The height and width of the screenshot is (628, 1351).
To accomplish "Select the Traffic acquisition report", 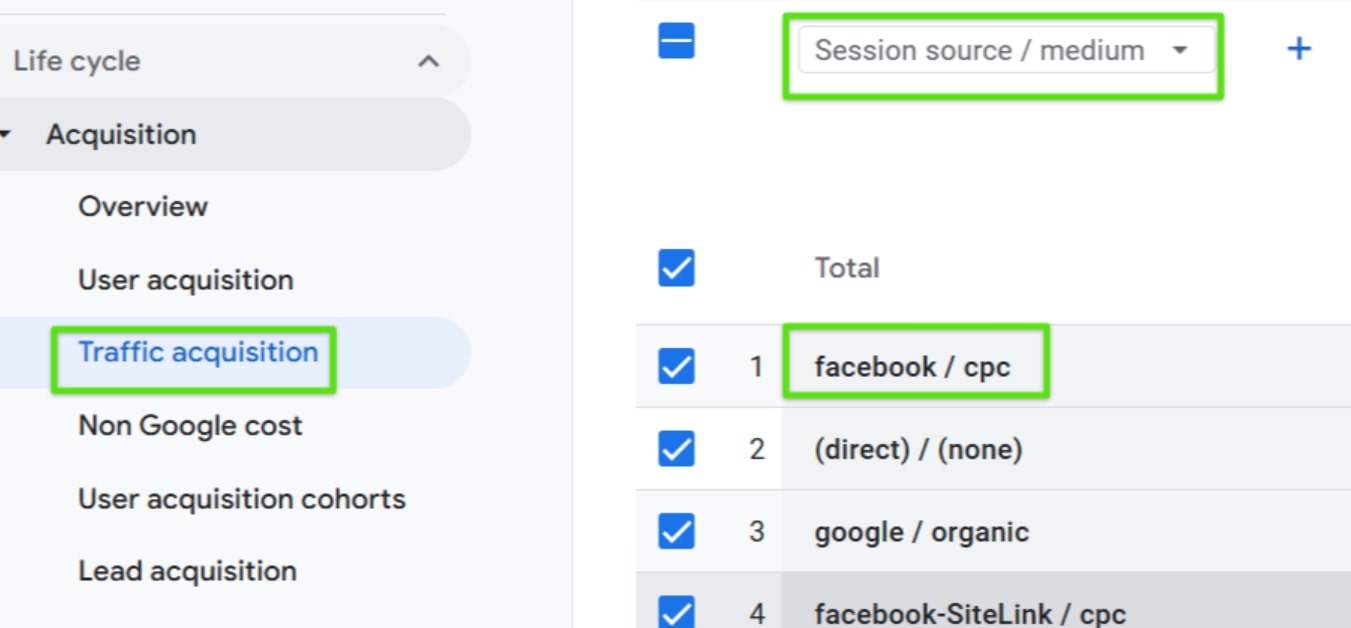I will (x=194, y=352).
